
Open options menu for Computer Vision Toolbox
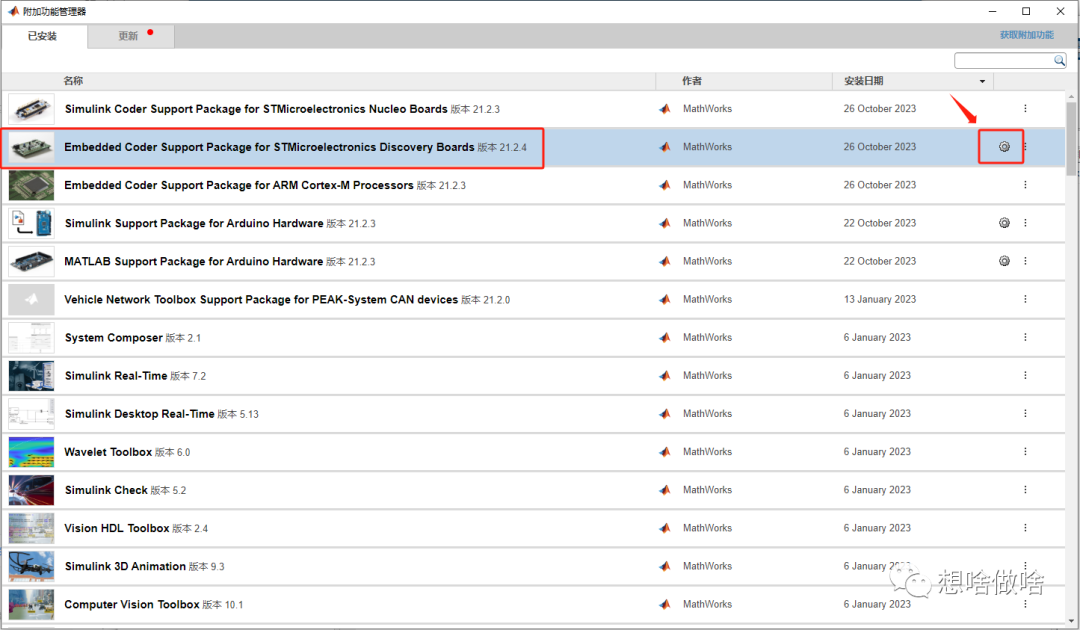coord(1025,604)
